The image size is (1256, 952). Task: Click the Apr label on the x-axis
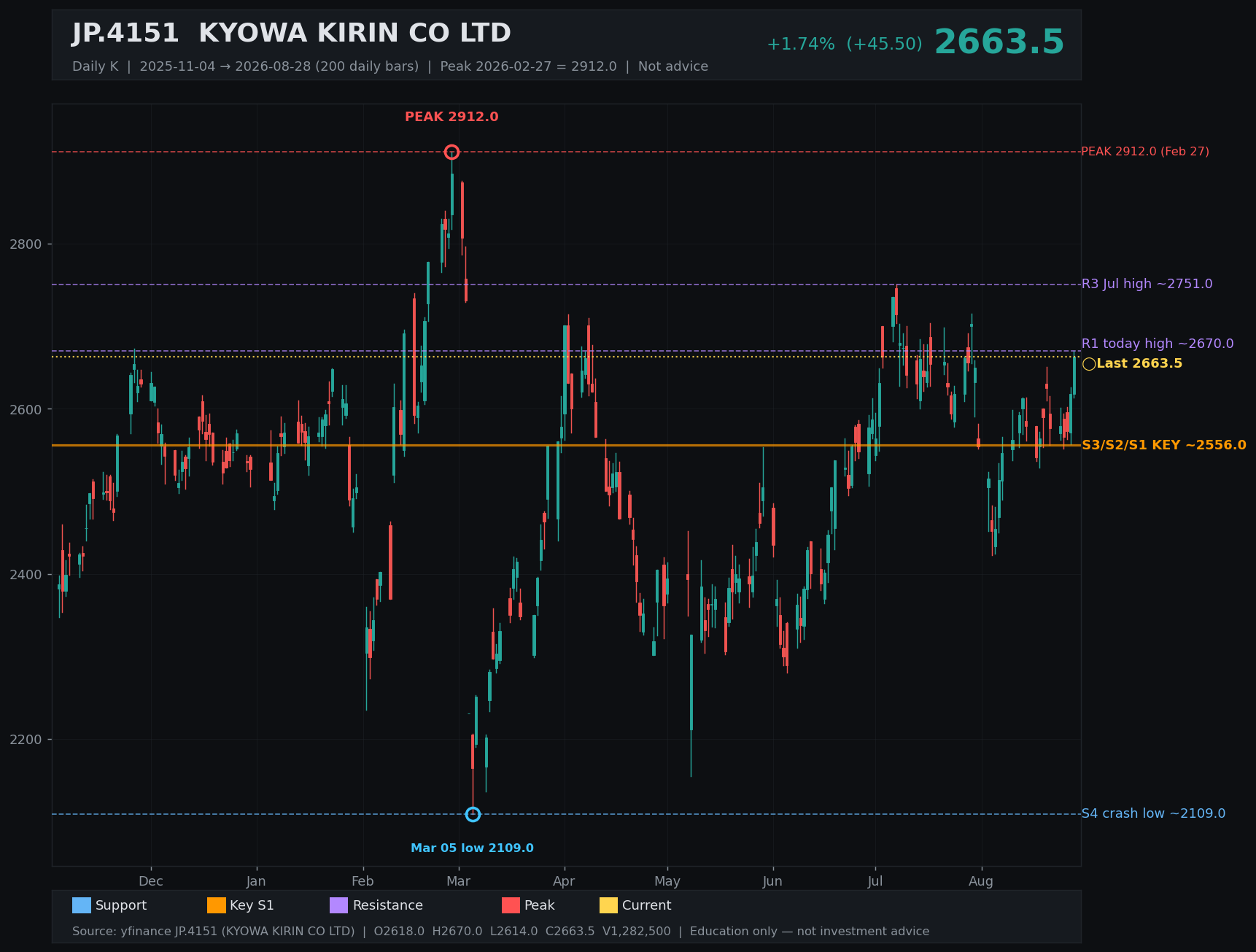coord(564,881)
